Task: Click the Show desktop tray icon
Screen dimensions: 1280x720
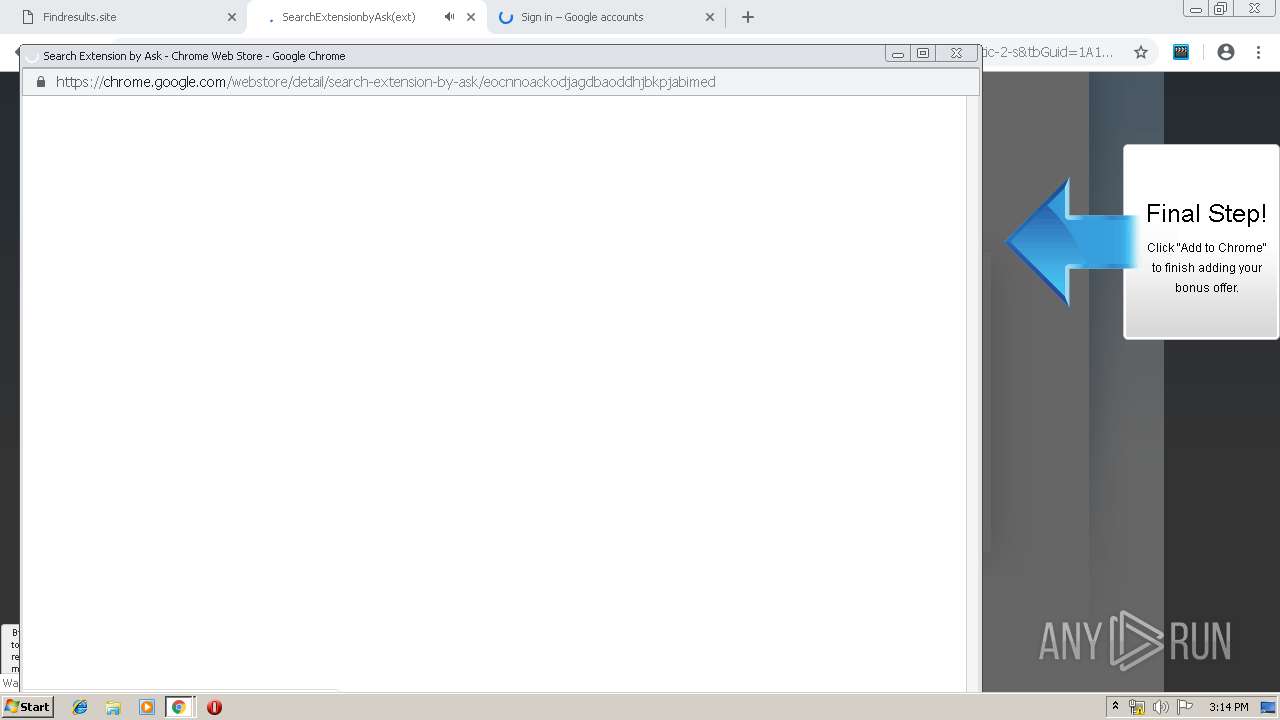Action: tap(1268, 707)
